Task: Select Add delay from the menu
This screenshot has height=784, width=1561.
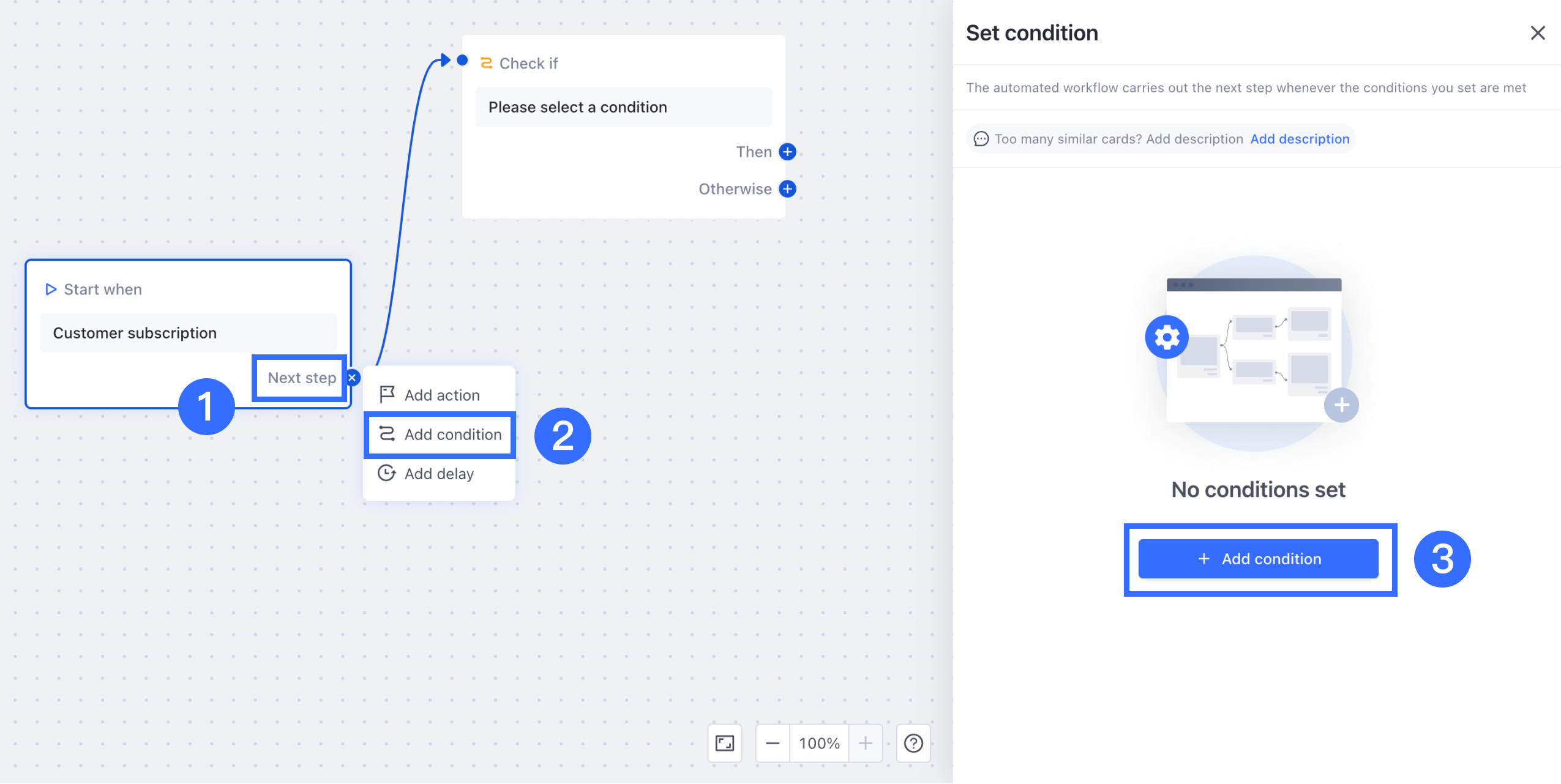Action: click(438, 474)
